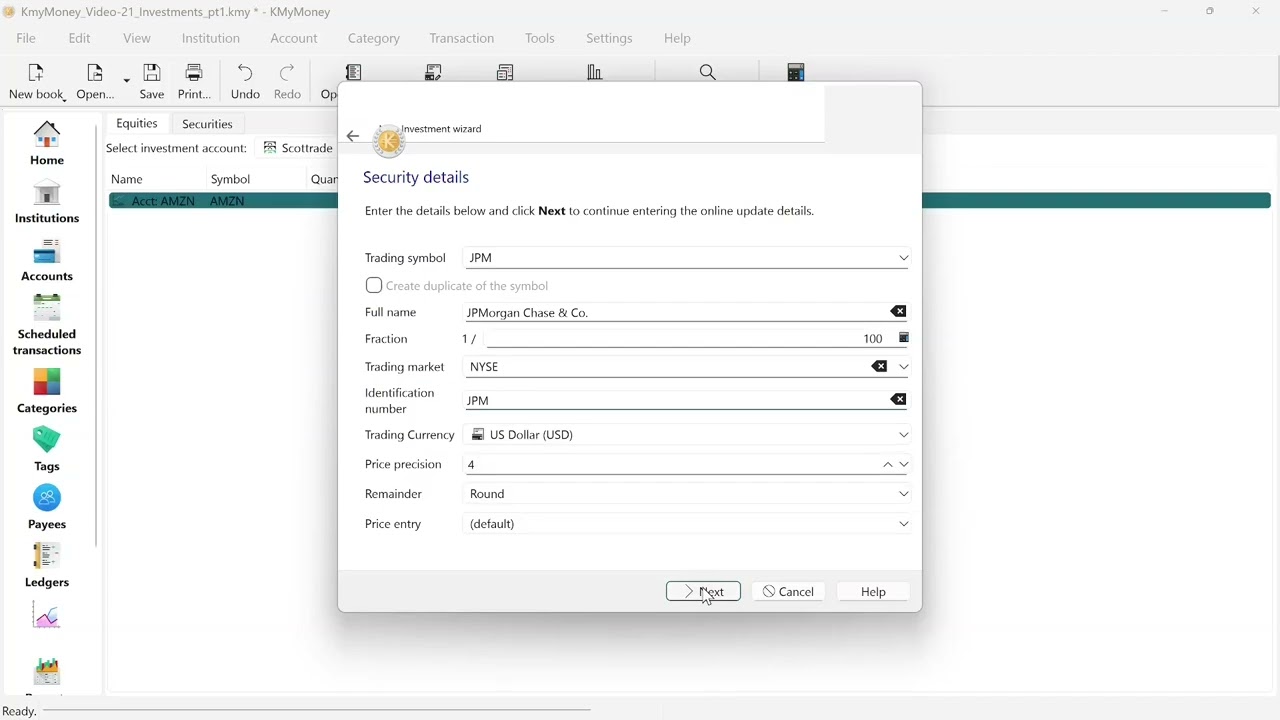Image resolution: width=1280 pixels, height=720 pixels.
Task: Expand the Trading symbol dropdown
Action: tap(904, 258)
